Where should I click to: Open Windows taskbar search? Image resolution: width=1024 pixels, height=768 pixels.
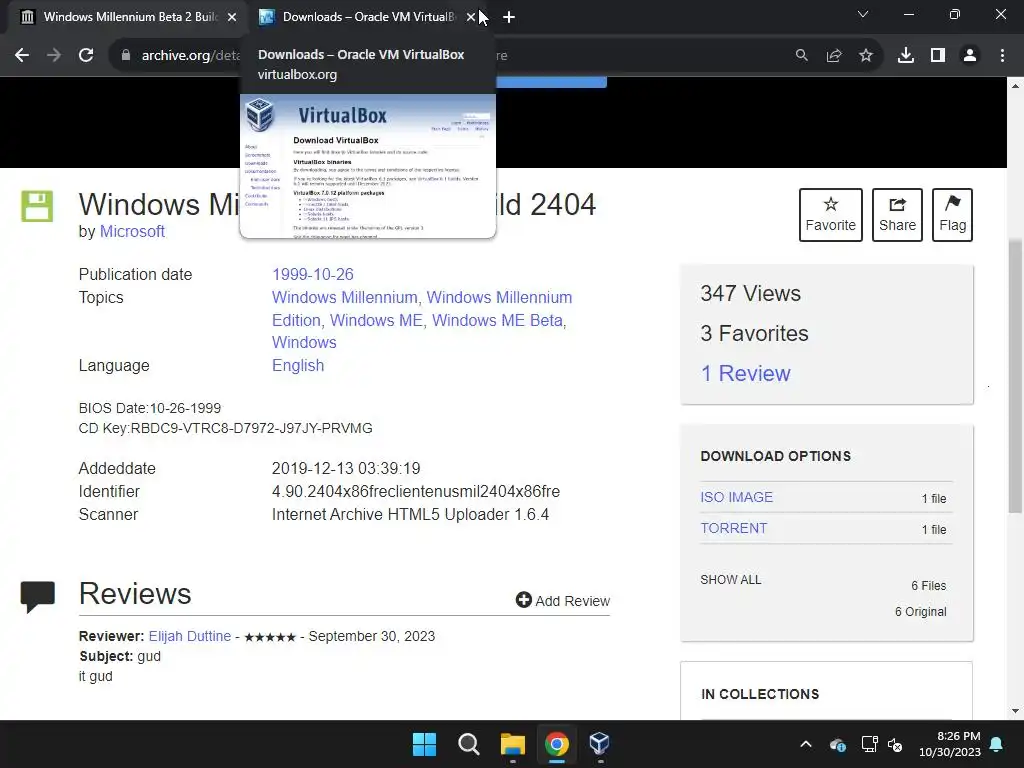pos(468,744)
